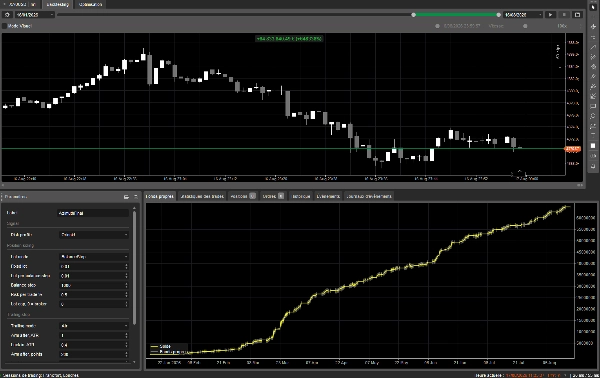Click the playback speed slider handle

pos(525,26)
